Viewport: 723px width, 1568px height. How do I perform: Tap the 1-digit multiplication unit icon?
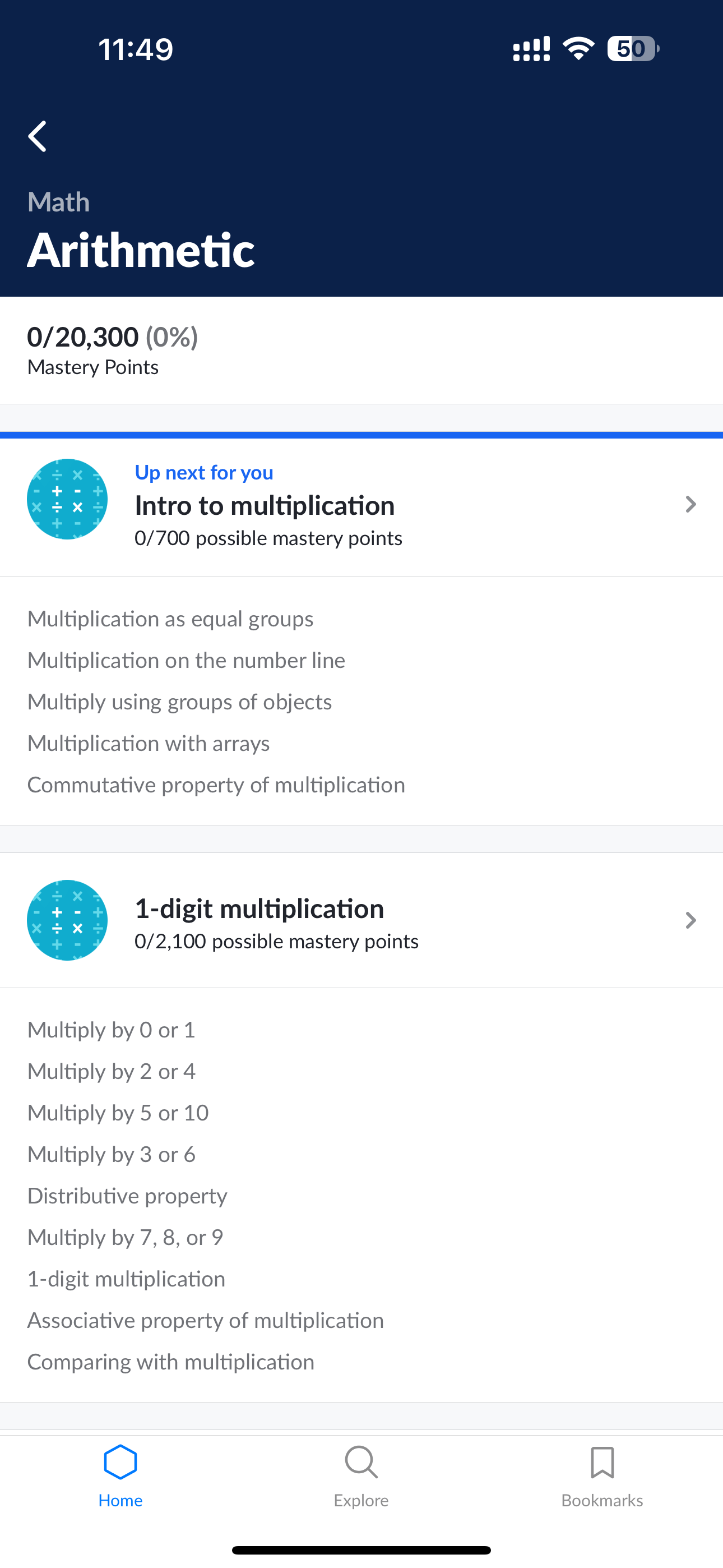click(x=68, y=920)
